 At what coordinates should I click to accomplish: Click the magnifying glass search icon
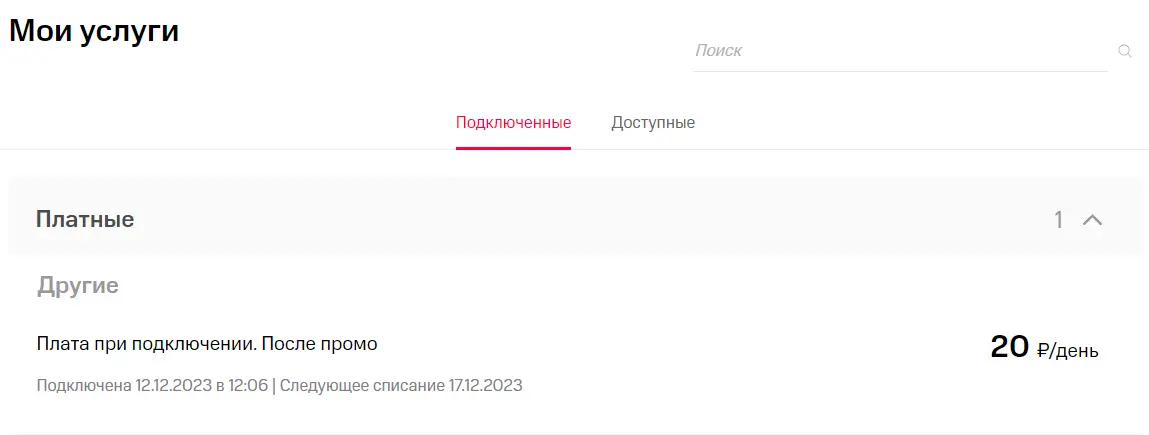(1125, 51)
